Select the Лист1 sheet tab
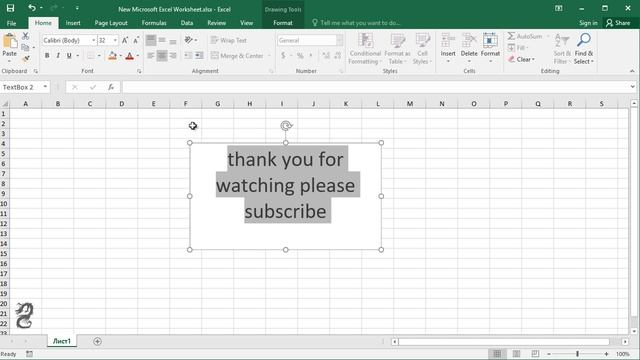Image resolution: width=640 pixels, height=360 pixels. click(x=62, y=341)
